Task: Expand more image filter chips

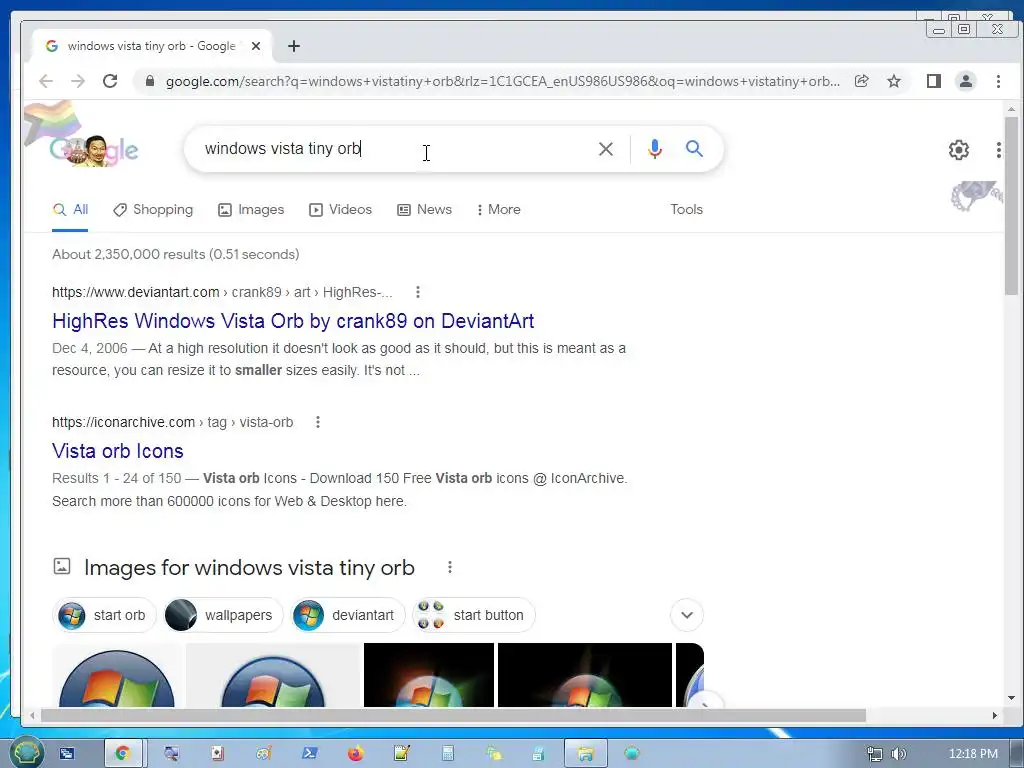Action: click(687, 615)
